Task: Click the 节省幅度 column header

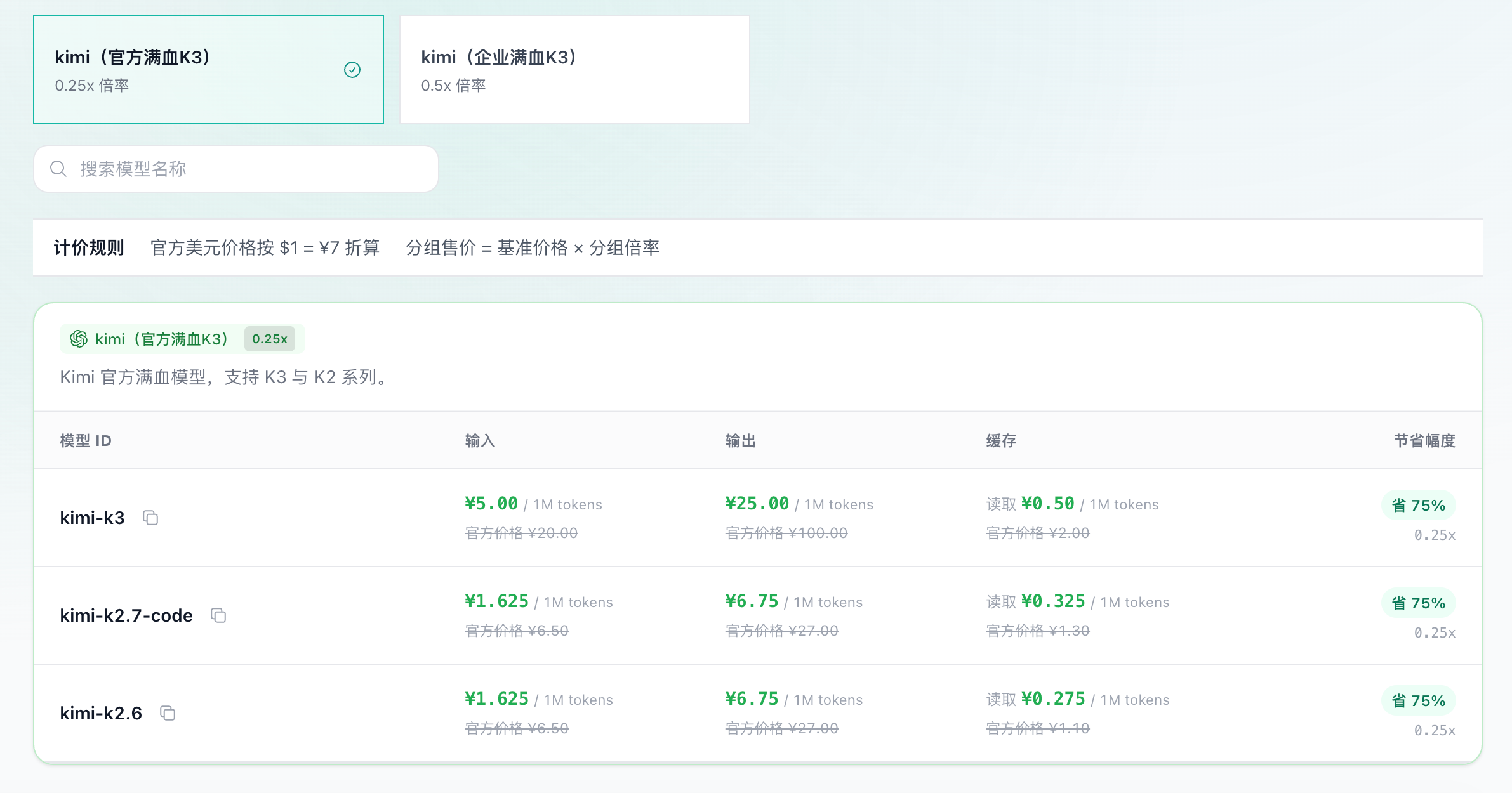Action: 1424,440
